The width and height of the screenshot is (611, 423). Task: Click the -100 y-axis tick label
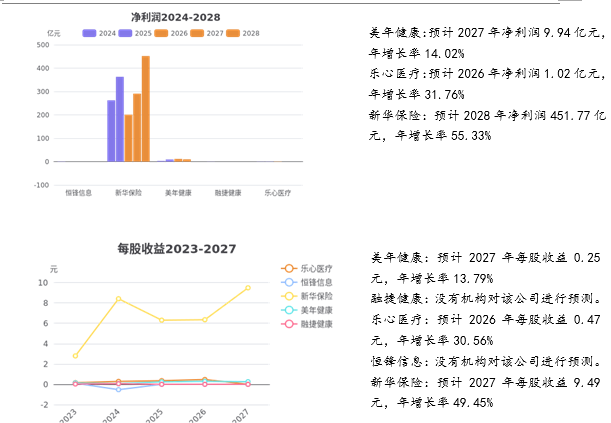point(41,185)
